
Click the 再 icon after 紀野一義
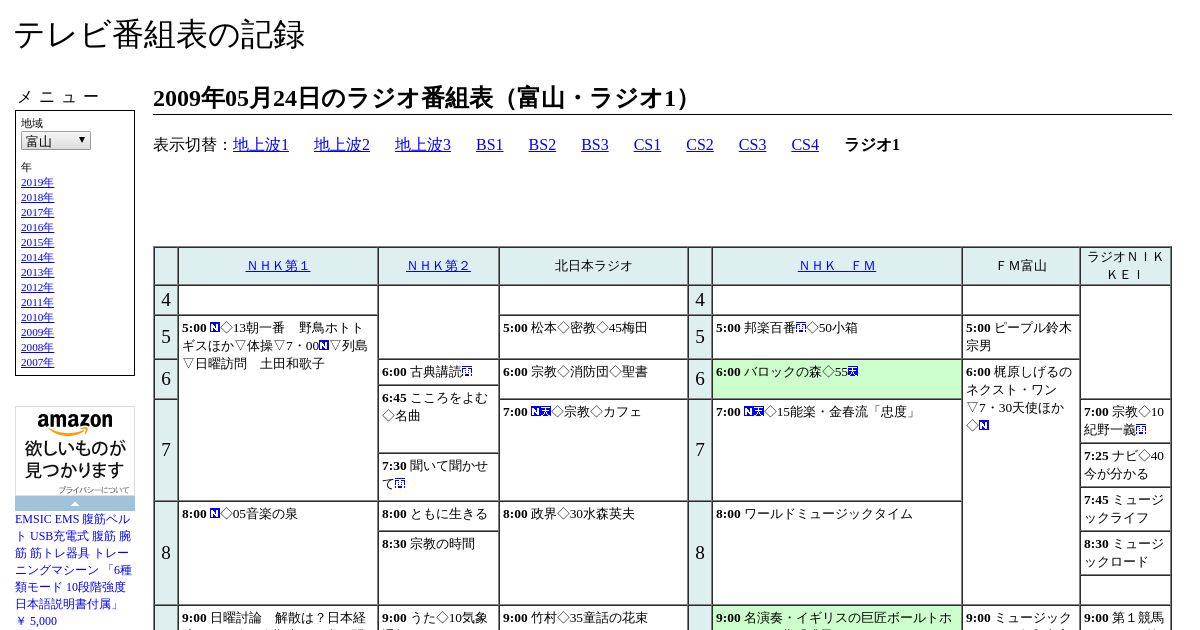click(x=1141, y=430)
